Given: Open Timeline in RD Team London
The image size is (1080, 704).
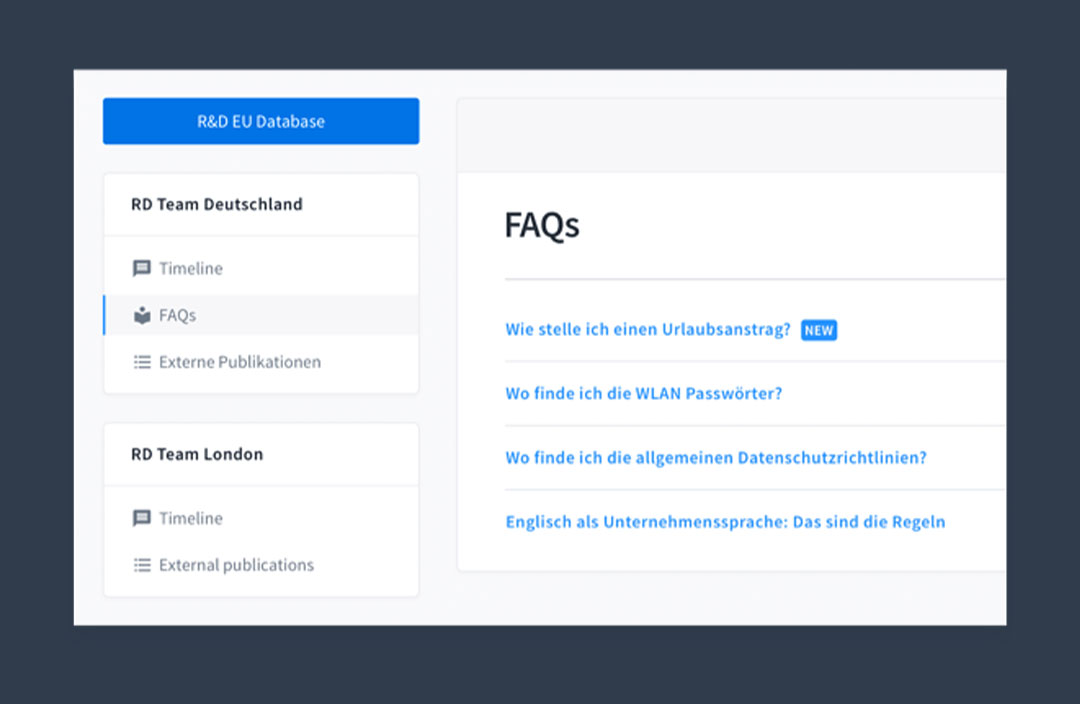Looking at the screenshot, I should [x=261, y=518].
